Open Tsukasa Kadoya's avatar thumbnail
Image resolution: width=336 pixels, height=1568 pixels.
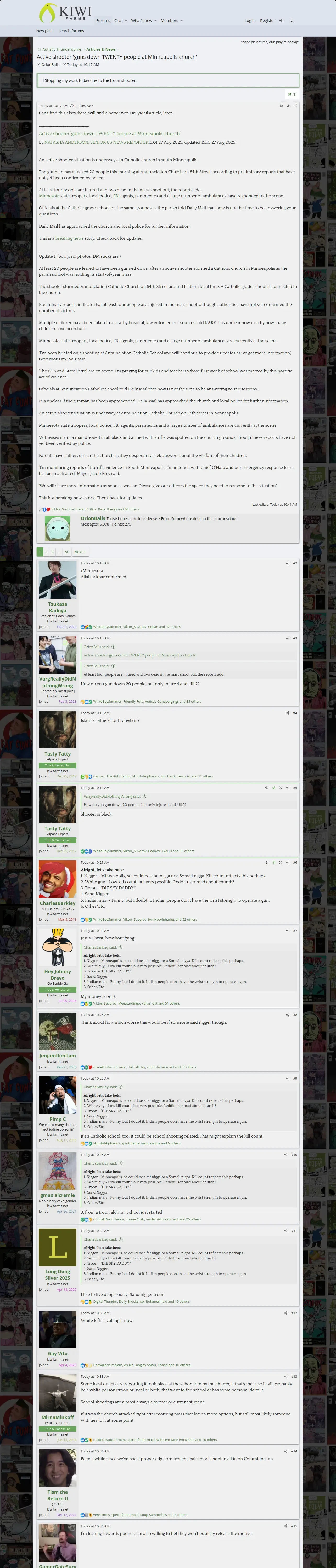coord(57,580)
